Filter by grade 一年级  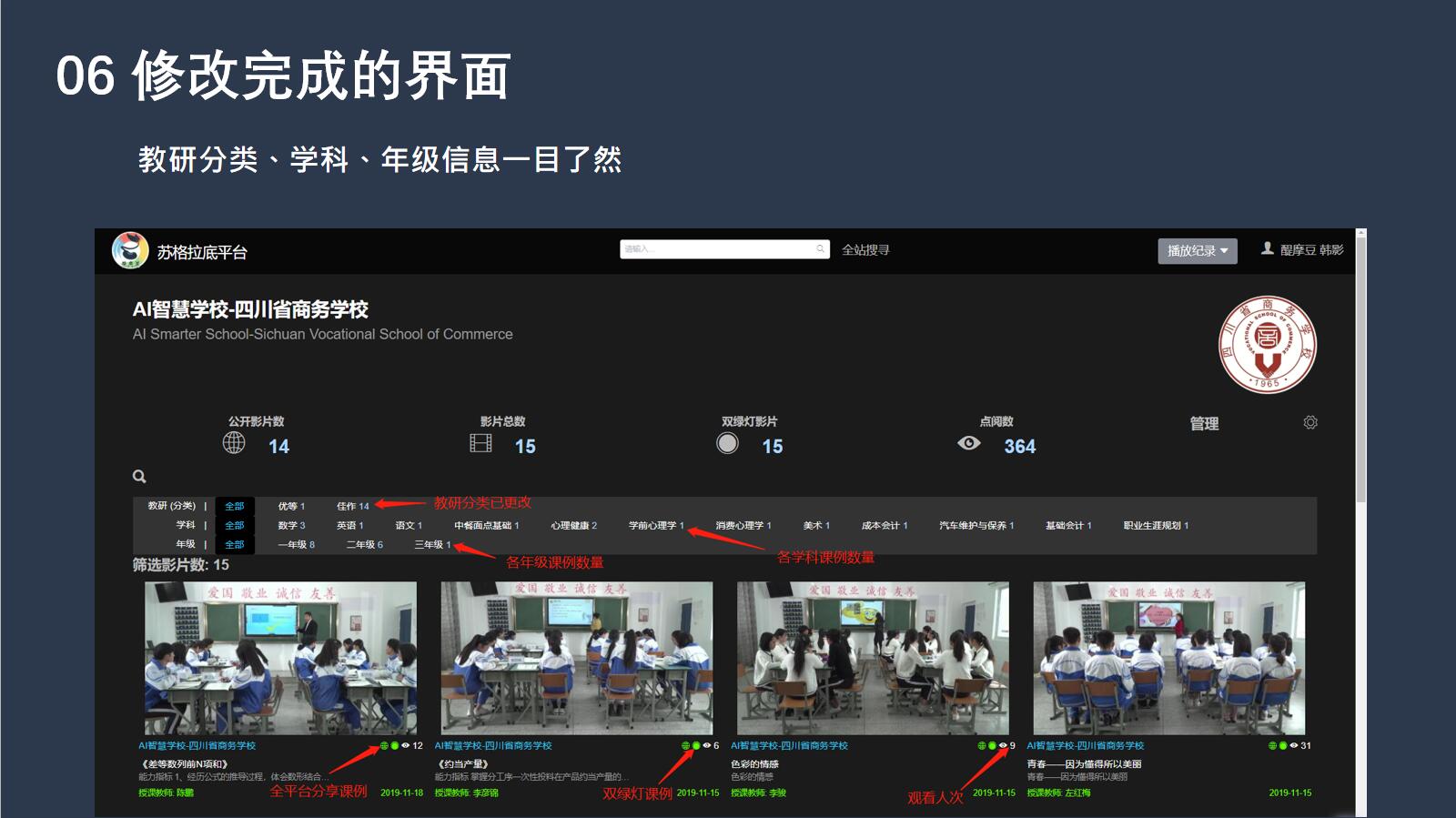tap(296, 544)
